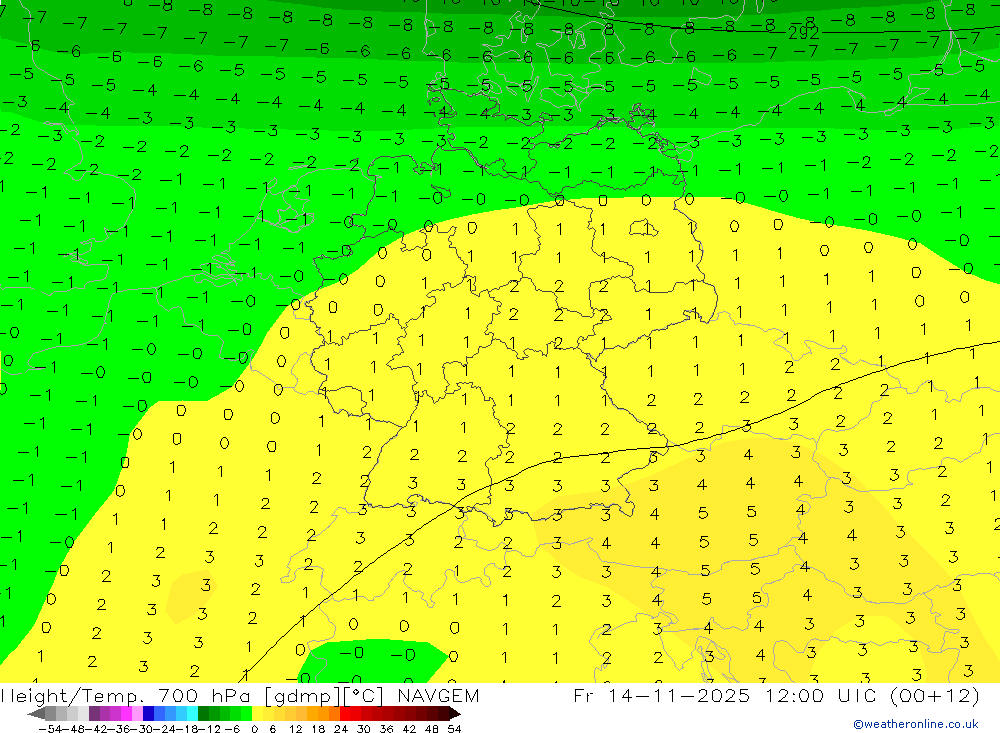This screenshot has height=733, width=1000.
Task: Select the 24 tick label on color scale
Action: tap(341, 729)
